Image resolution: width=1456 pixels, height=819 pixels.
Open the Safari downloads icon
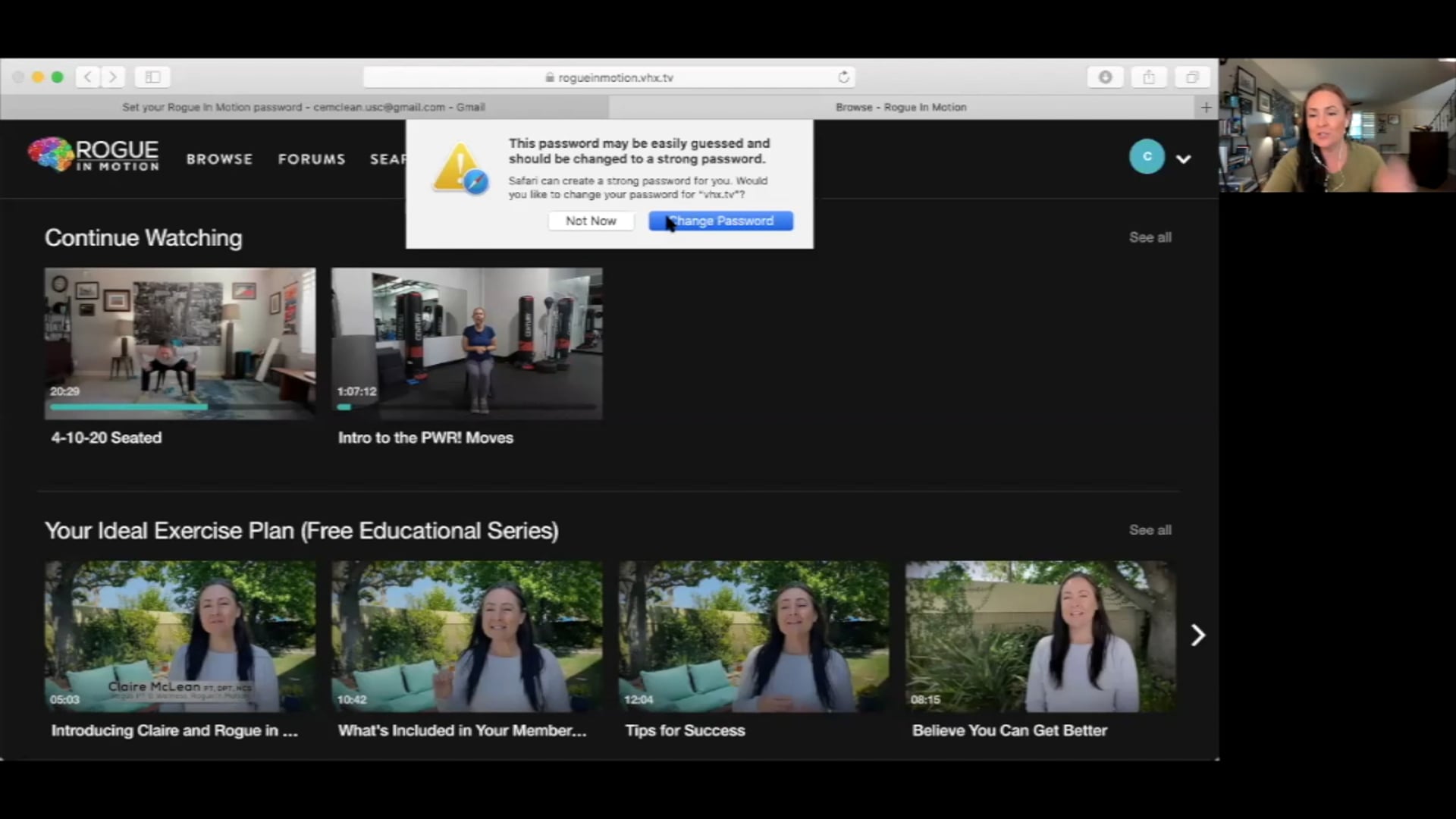(1105, 77)
